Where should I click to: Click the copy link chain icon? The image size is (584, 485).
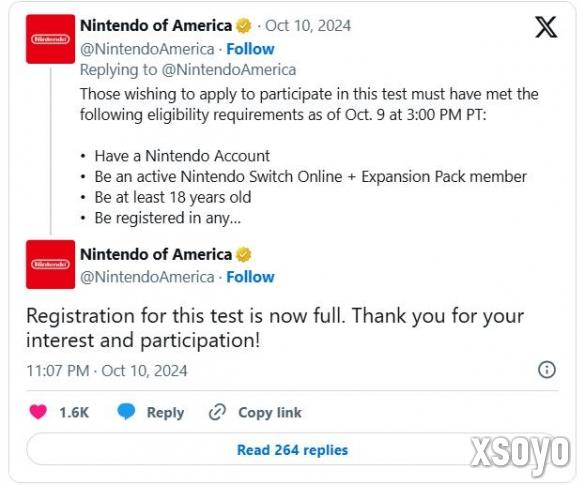coord(218,412)
